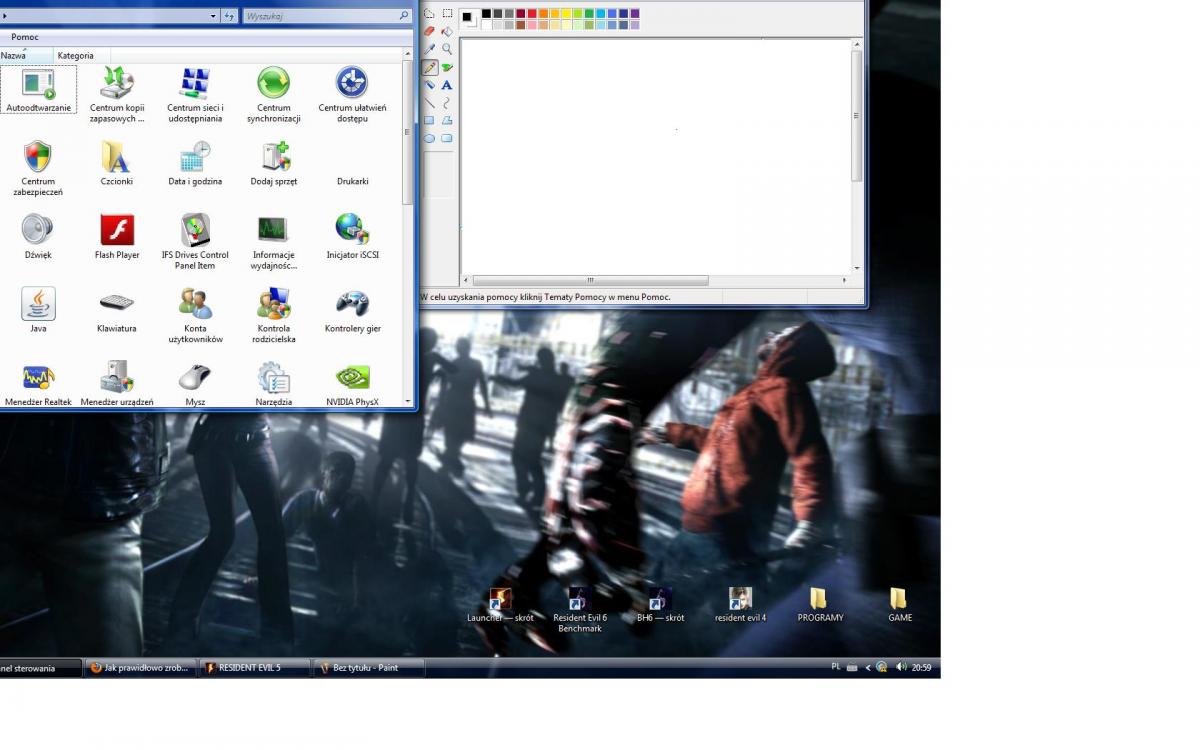
Task: Pick the Fill With Color bucket tool
Action: [447, 31]
